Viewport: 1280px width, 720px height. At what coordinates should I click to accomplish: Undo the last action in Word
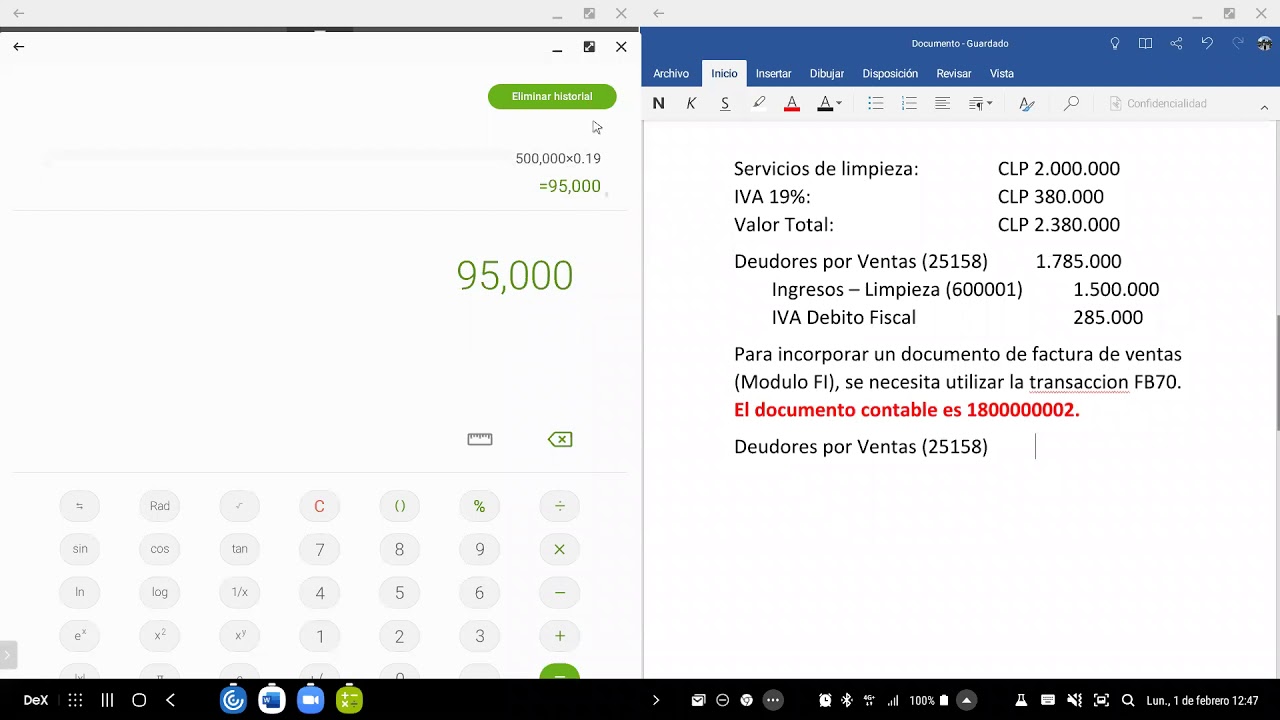(x=1207, y=43)
